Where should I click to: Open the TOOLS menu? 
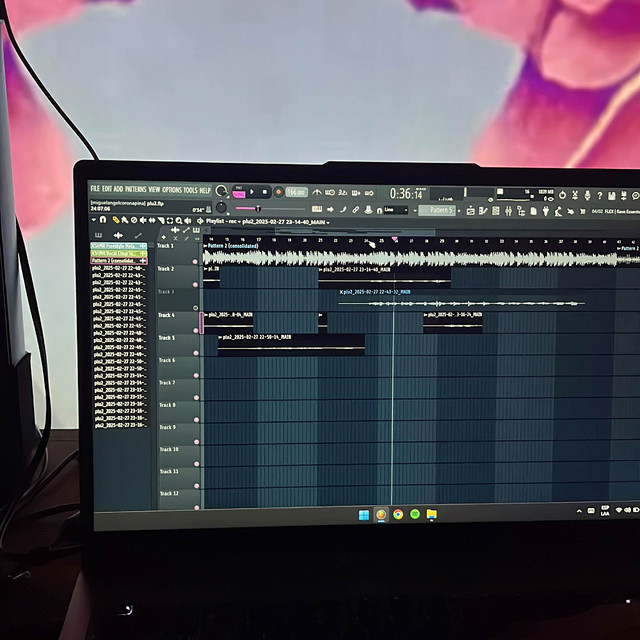pos(190,190)
